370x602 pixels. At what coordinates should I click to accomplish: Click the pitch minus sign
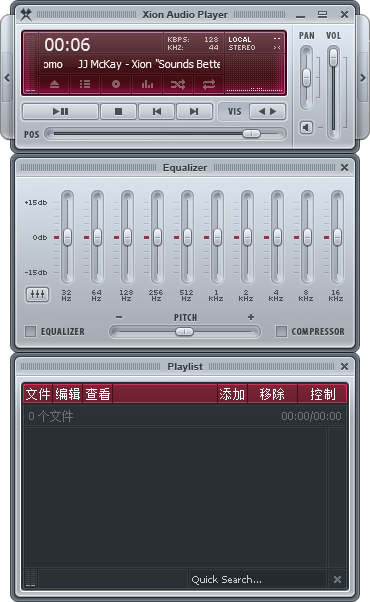119,317
